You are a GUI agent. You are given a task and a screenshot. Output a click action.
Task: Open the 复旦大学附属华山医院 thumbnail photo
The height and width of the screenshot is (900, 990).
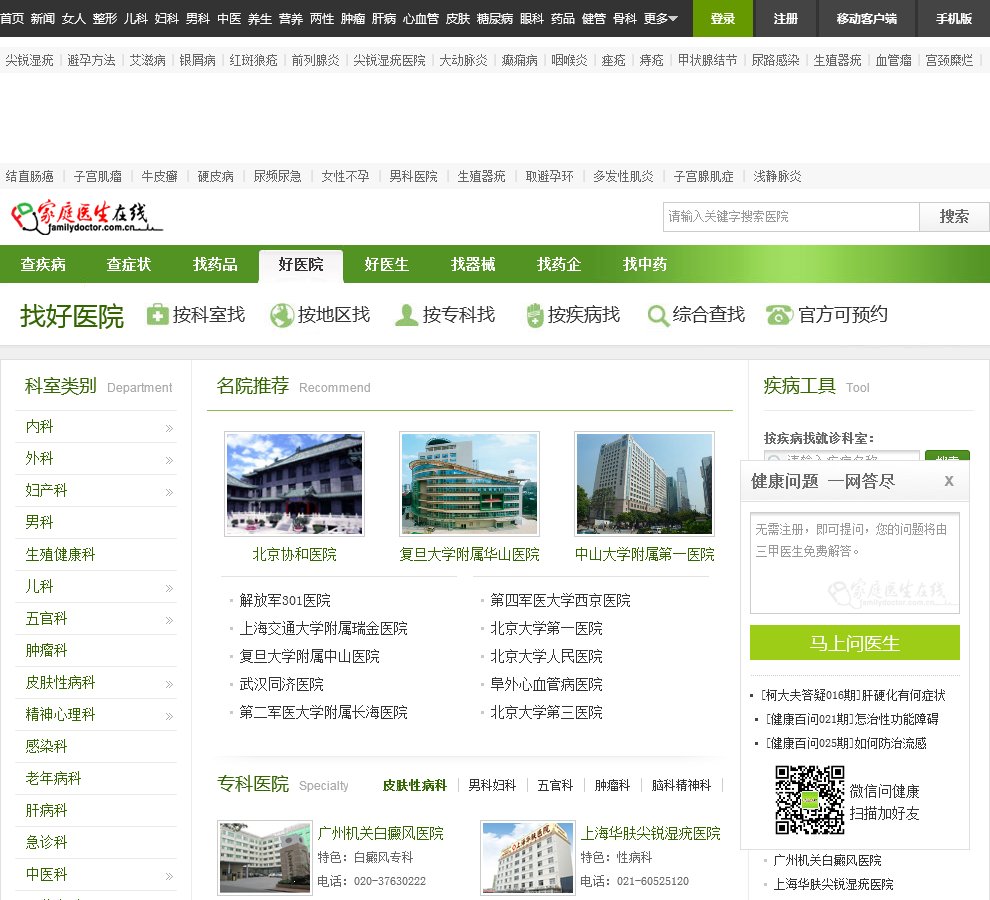pos(470,484)
